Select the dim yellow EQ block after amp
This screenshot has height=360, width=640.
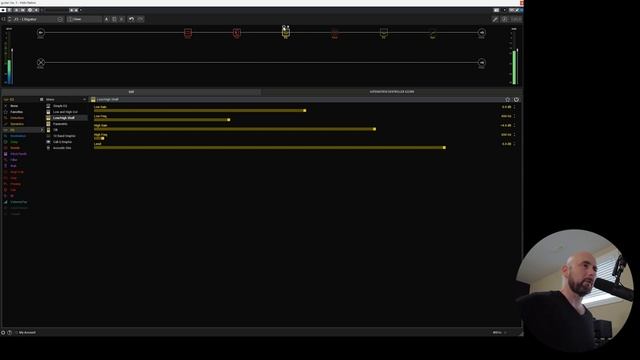pos(384,33)
